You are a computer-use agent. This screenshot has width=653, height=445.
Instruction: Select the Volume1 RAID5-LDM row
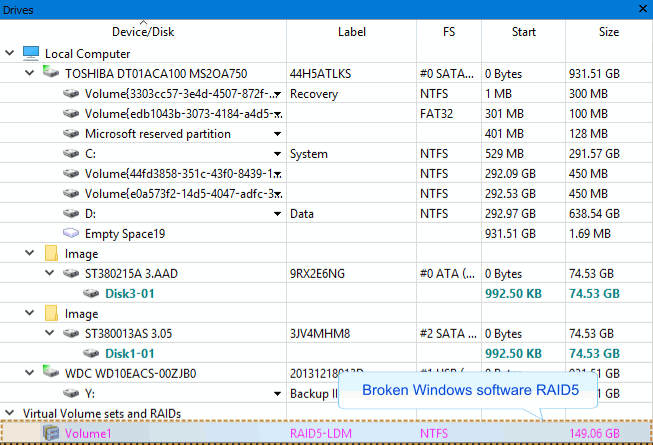pyautogui.click(x=326, y=433)
